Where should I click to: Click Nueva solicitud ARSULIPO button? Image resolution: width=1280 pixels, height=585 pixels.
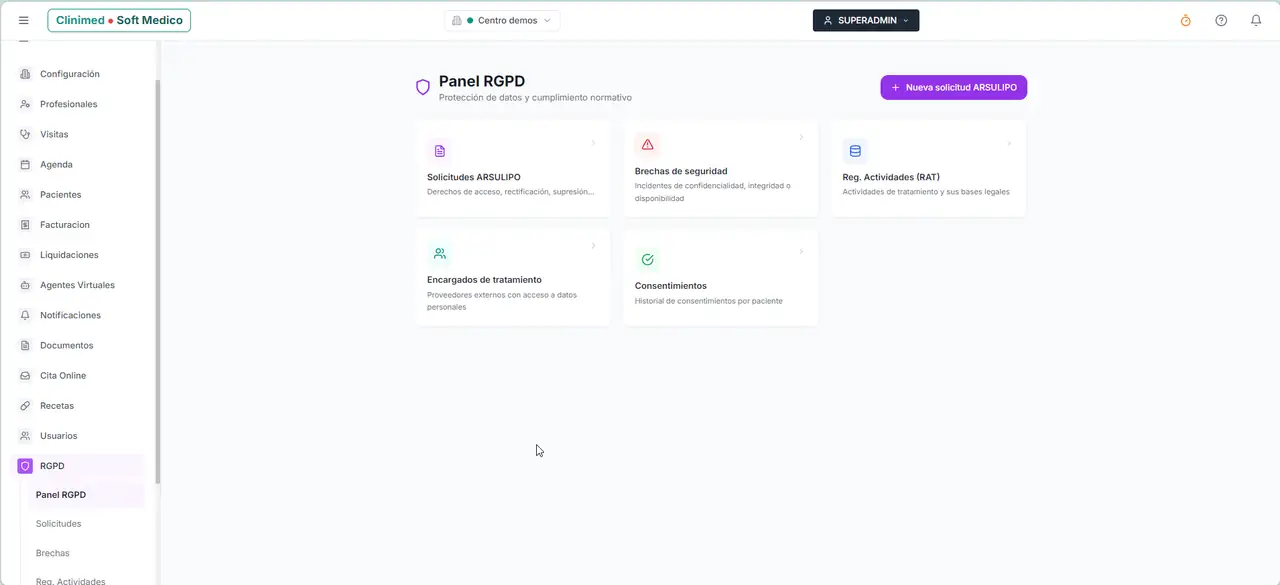point(954,88)
